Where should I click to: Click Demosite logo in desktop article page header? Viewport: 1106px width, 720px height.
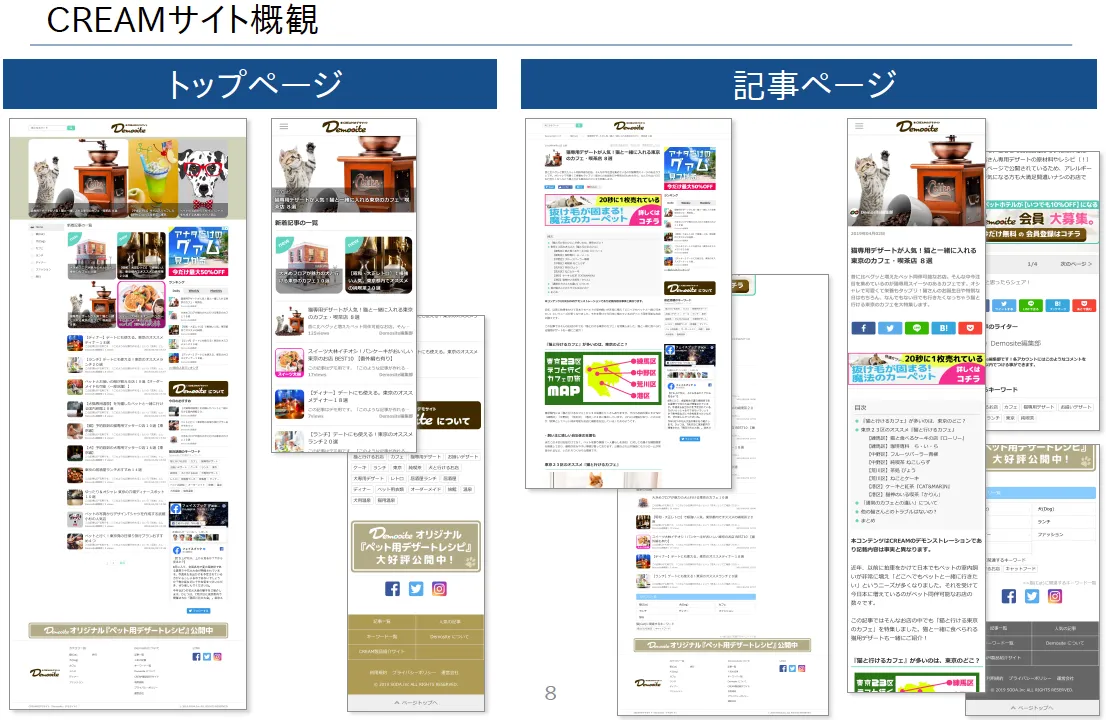click(628, 126)
